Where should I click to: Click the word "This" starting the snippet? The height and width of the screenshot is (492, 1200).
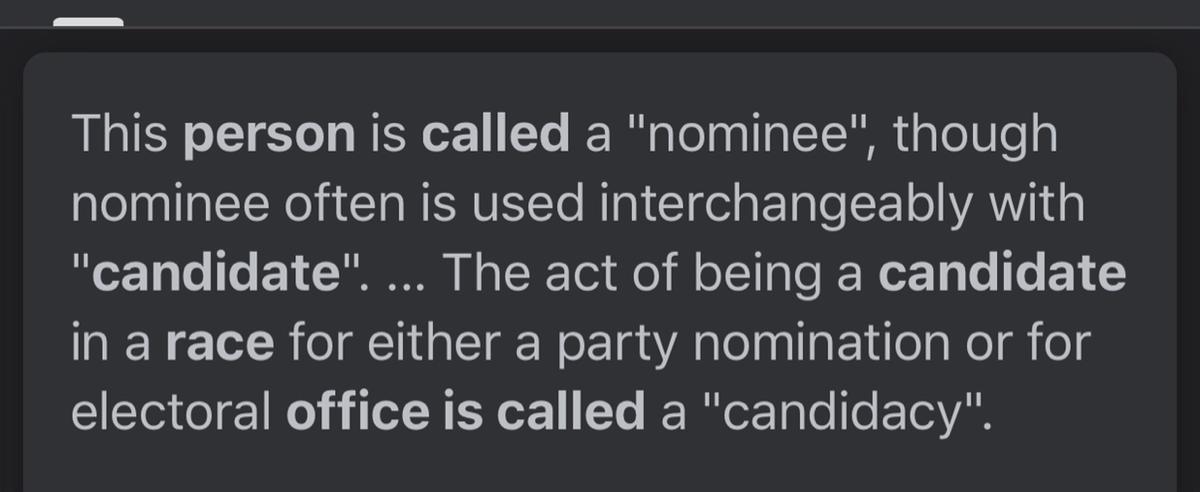(x=120, y=136)
